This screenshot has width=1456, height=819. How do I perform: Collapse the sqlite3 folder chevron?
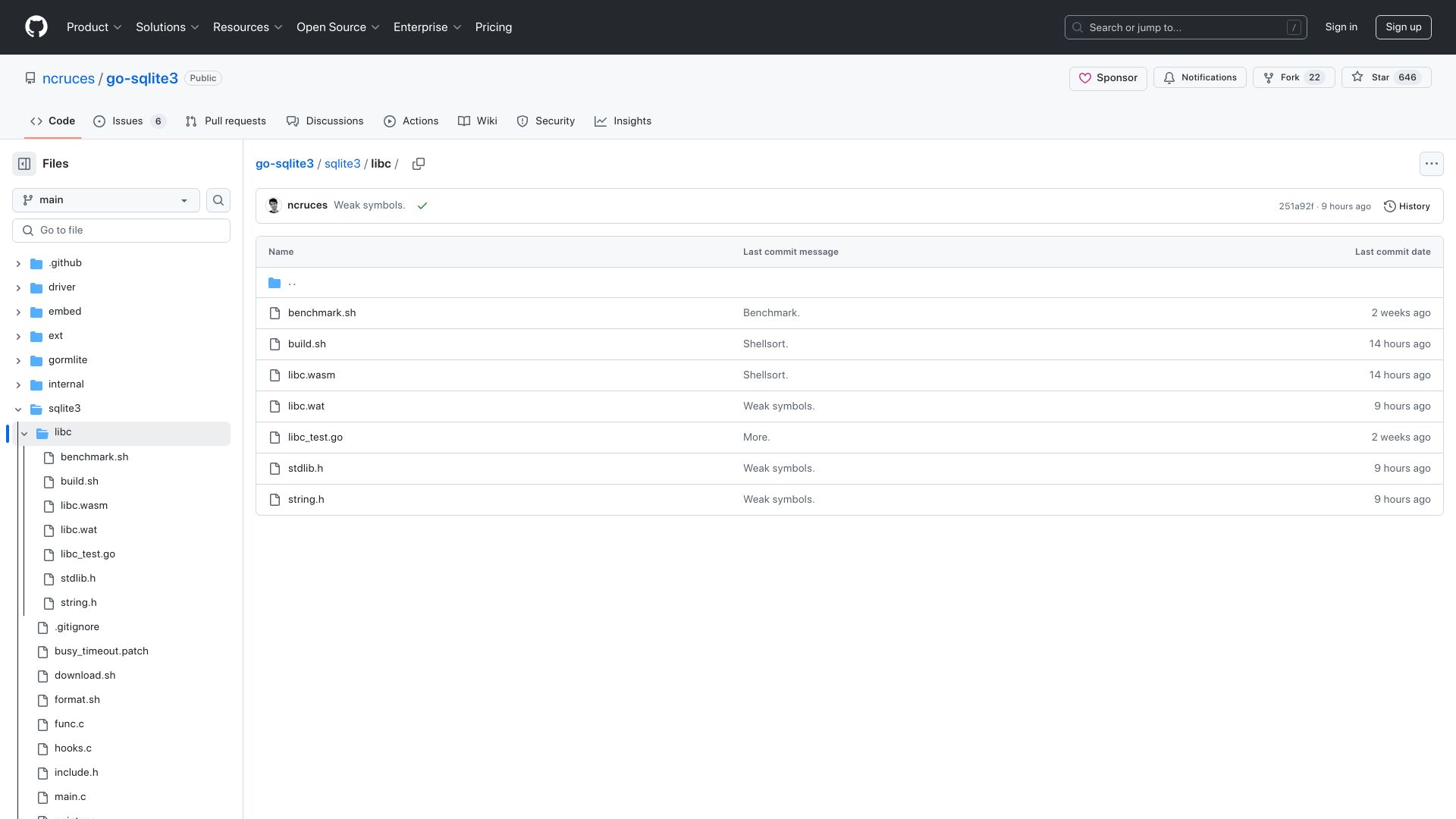tap(18, 409)
